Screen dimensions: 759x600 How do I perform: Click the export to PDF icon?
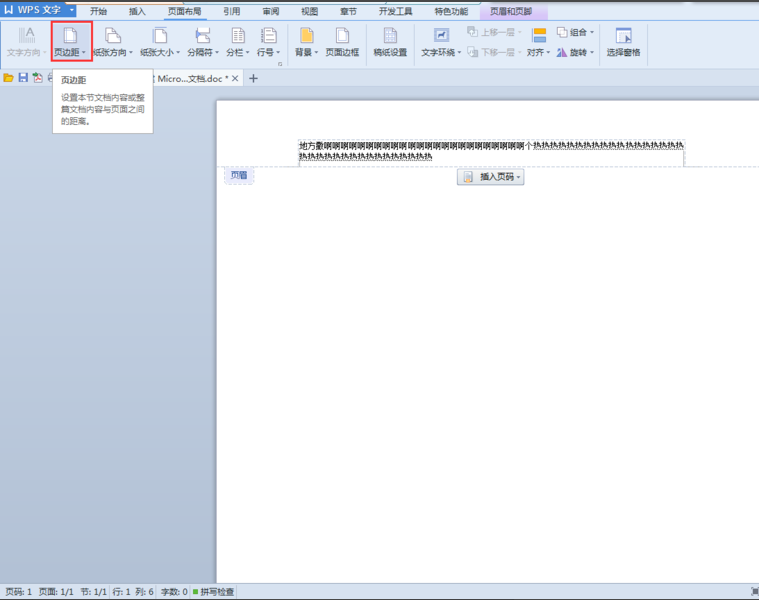pyautogui.click(x=37, y=78)
